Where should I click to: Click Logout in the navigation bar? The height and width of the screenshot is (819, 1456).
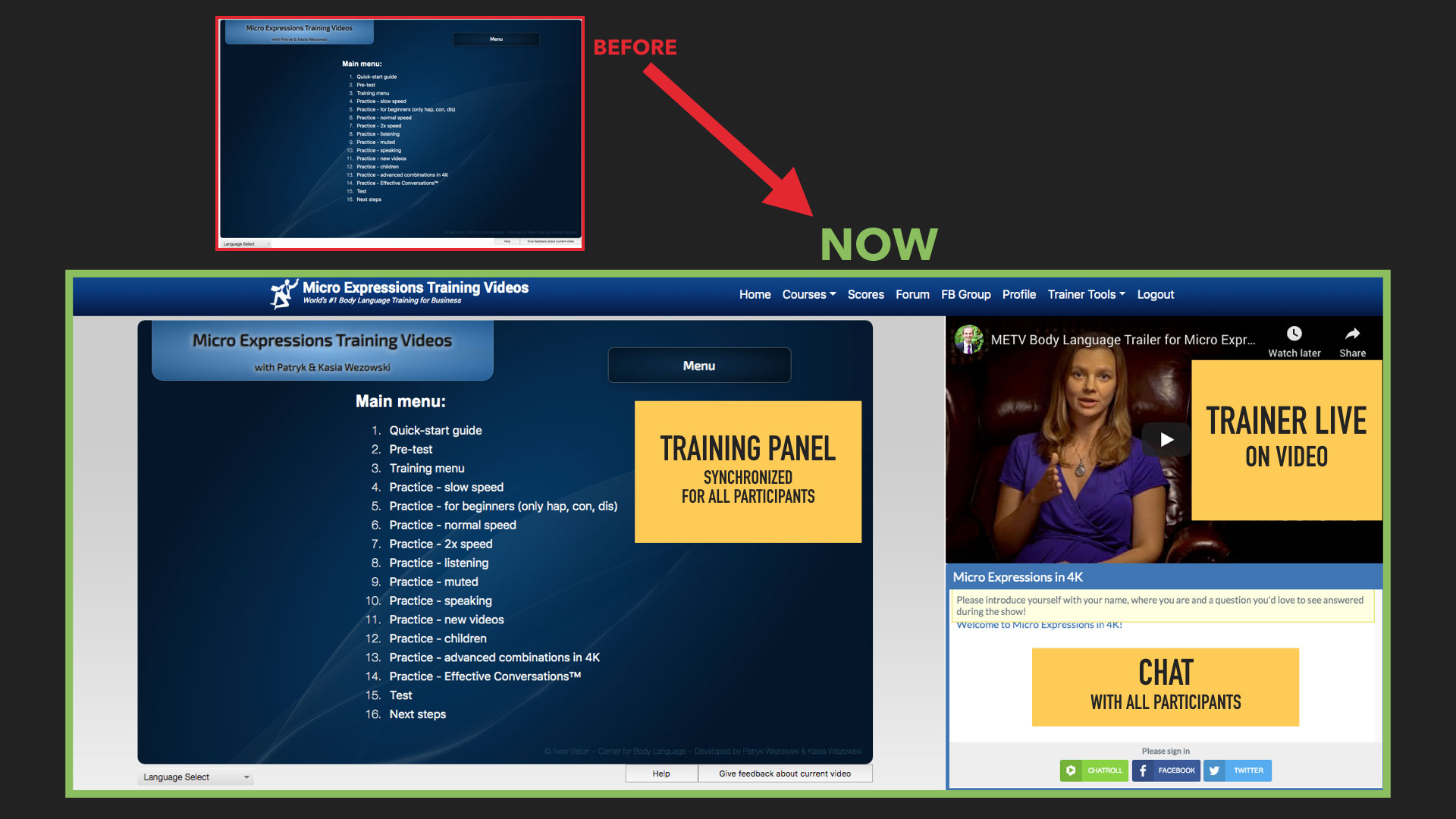[1155, 294]
